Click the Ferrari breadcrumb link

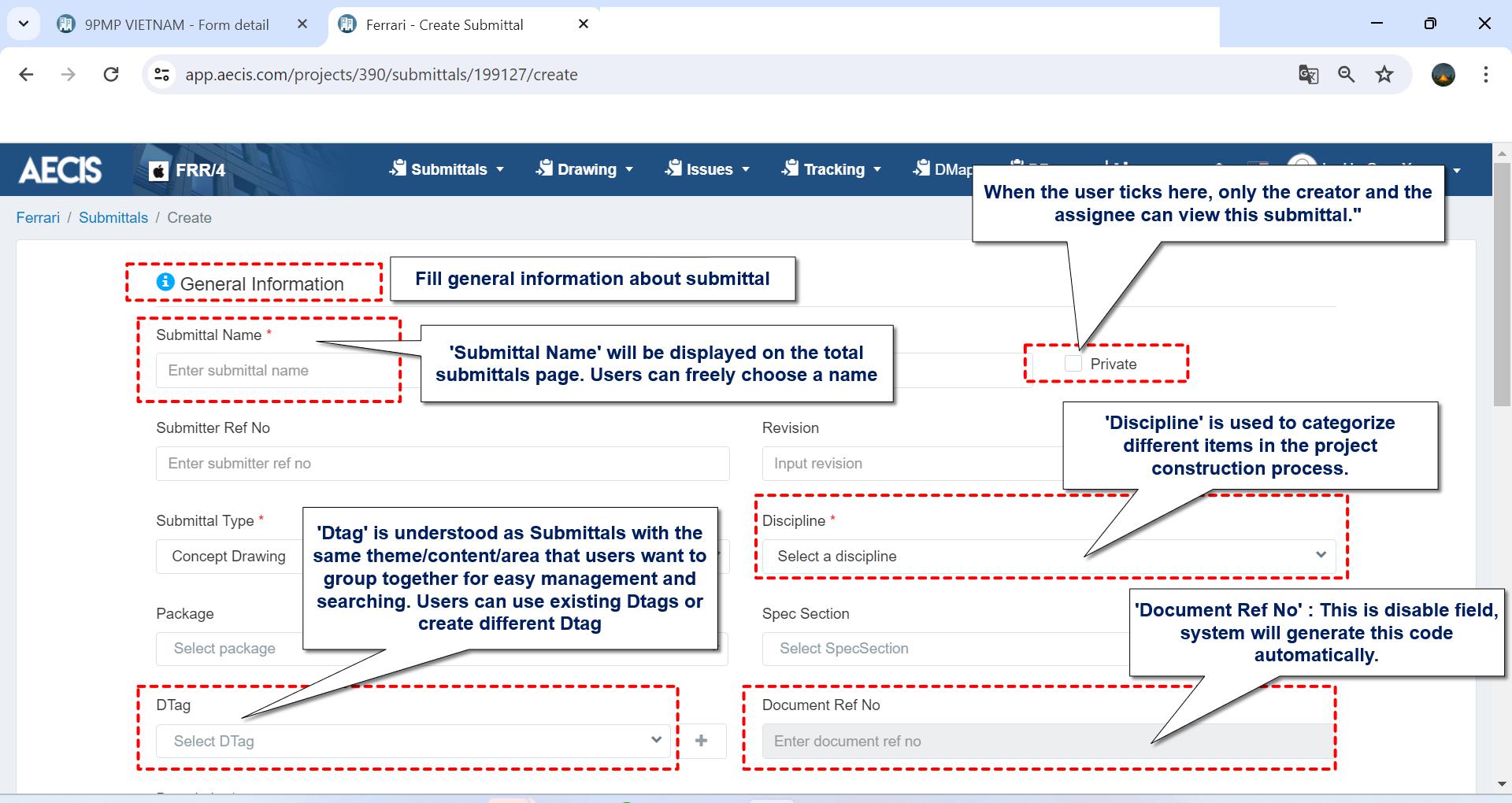click(x=38, y=217)
